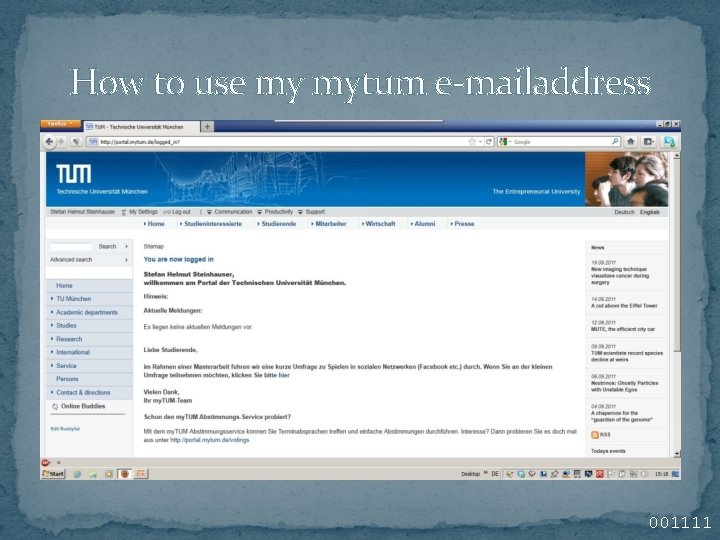Open news 'A cut above the Eiffel Tower'
This screenshot has width=720, height=540.
pyautogui.click(x=624, y=306)
